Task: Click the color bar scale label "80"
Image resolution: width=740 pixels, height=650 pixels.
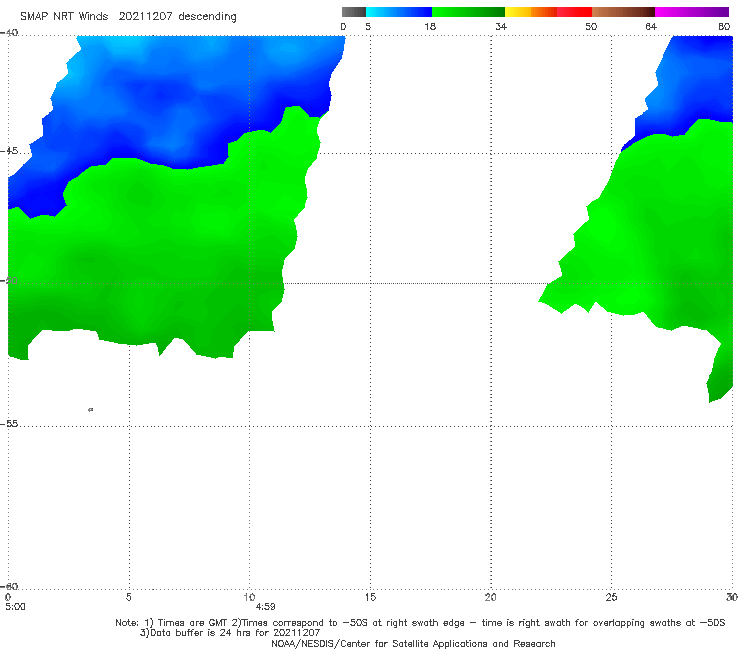Action: click(x=724, y=27)
